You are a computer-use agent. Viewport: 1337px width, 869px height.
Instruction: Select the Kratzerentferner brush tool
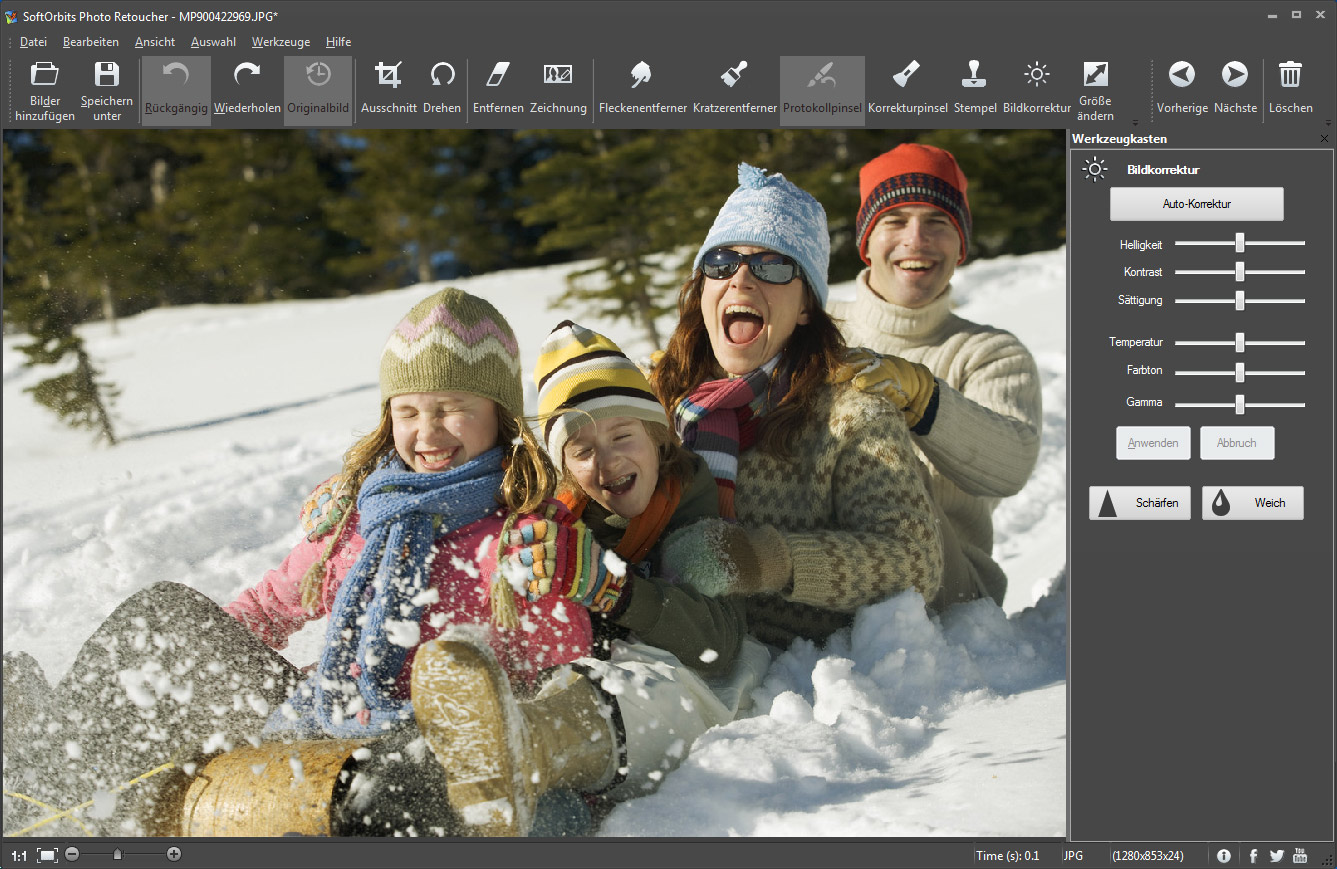pos(734,89)
